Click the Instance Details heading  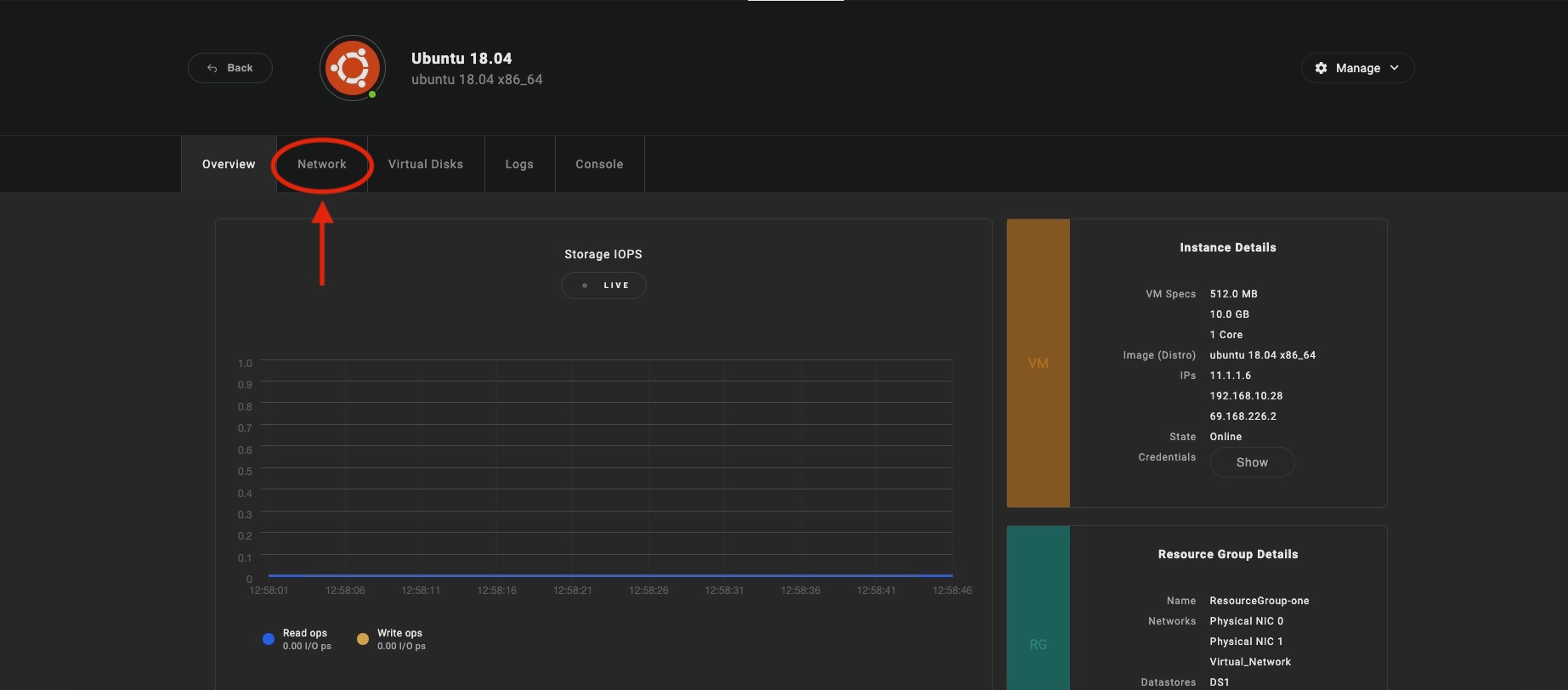1228,247
